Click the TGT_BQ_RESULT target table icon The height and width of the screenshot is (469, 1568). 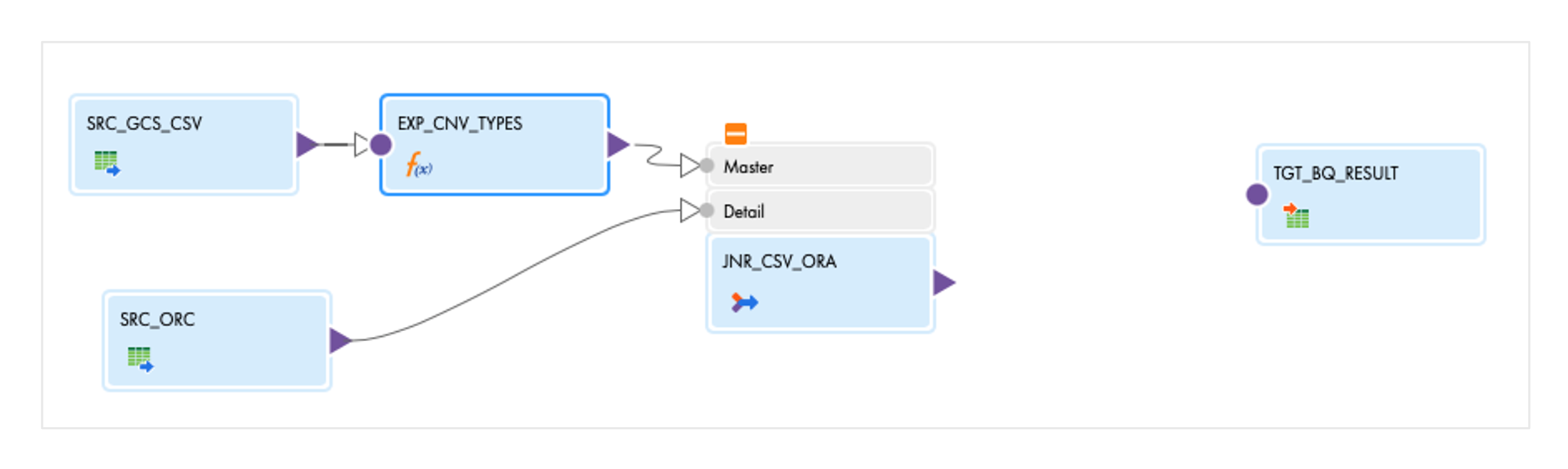pos(1296,215)
